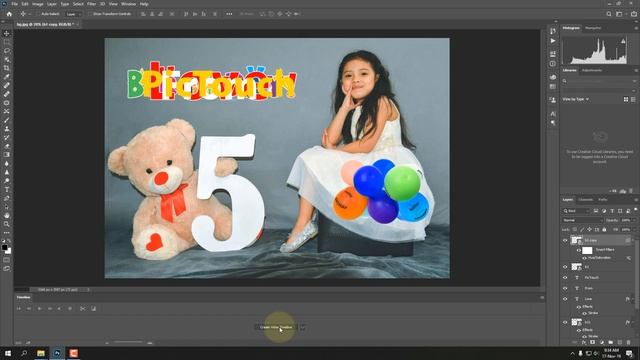Click the Create Video Timeline button
The image size is (640, 360).
(x=276, y=327)
